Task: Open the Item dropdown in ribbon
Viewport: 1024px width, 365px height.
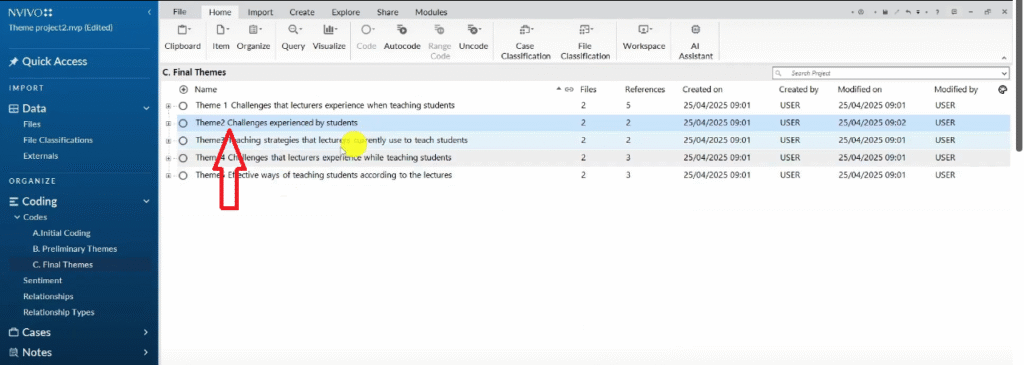Action: 221,38
